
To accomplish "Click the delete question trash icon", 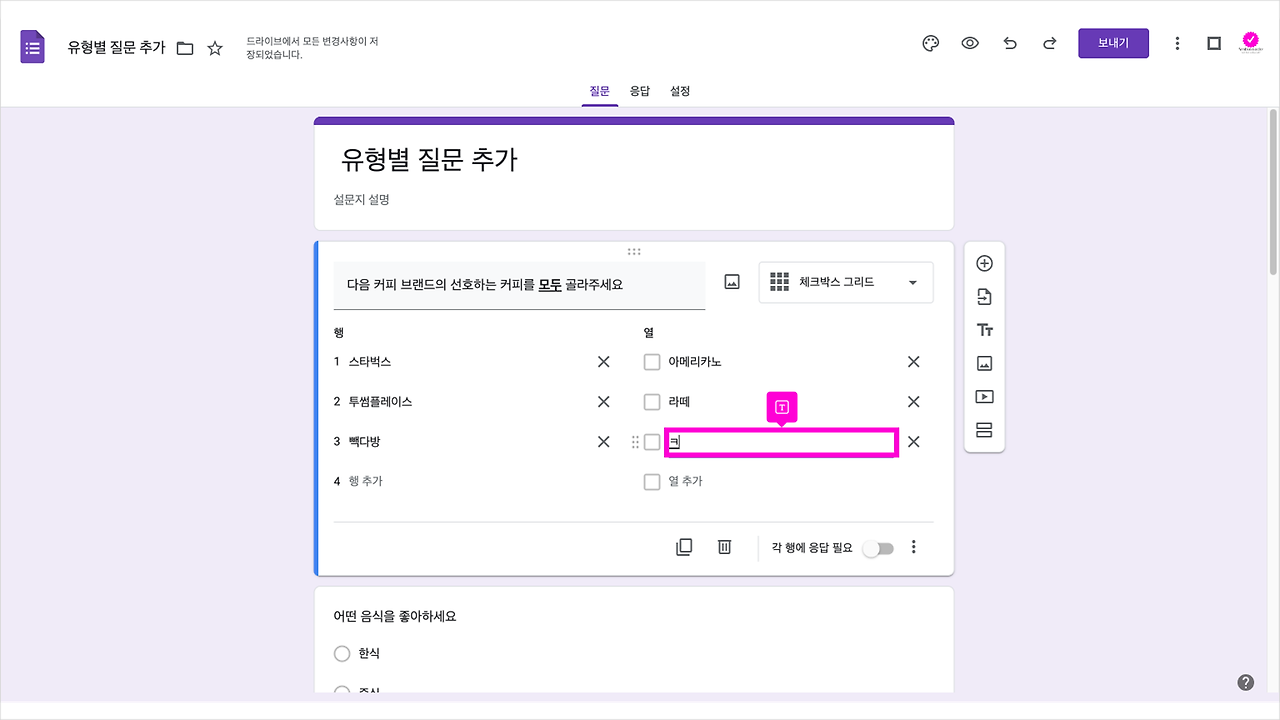I will (x=724, y=546).
